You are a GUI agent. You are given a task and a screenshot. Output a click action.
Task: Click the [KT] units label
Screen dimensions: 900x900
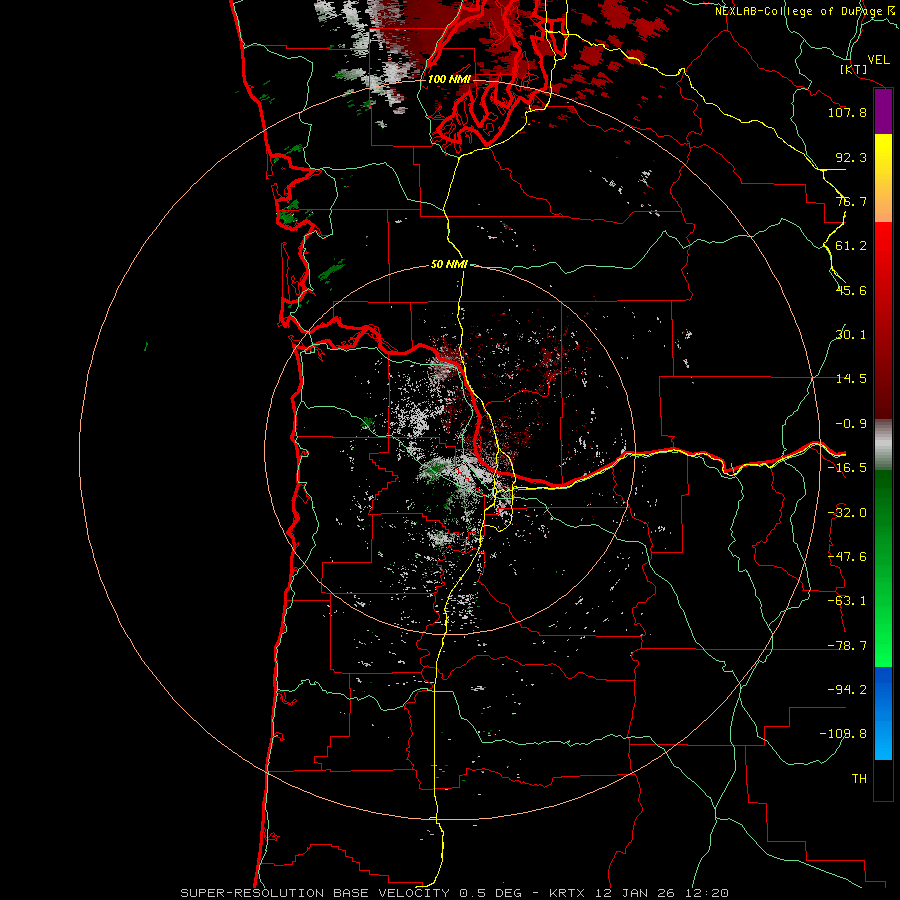(854, 69)
